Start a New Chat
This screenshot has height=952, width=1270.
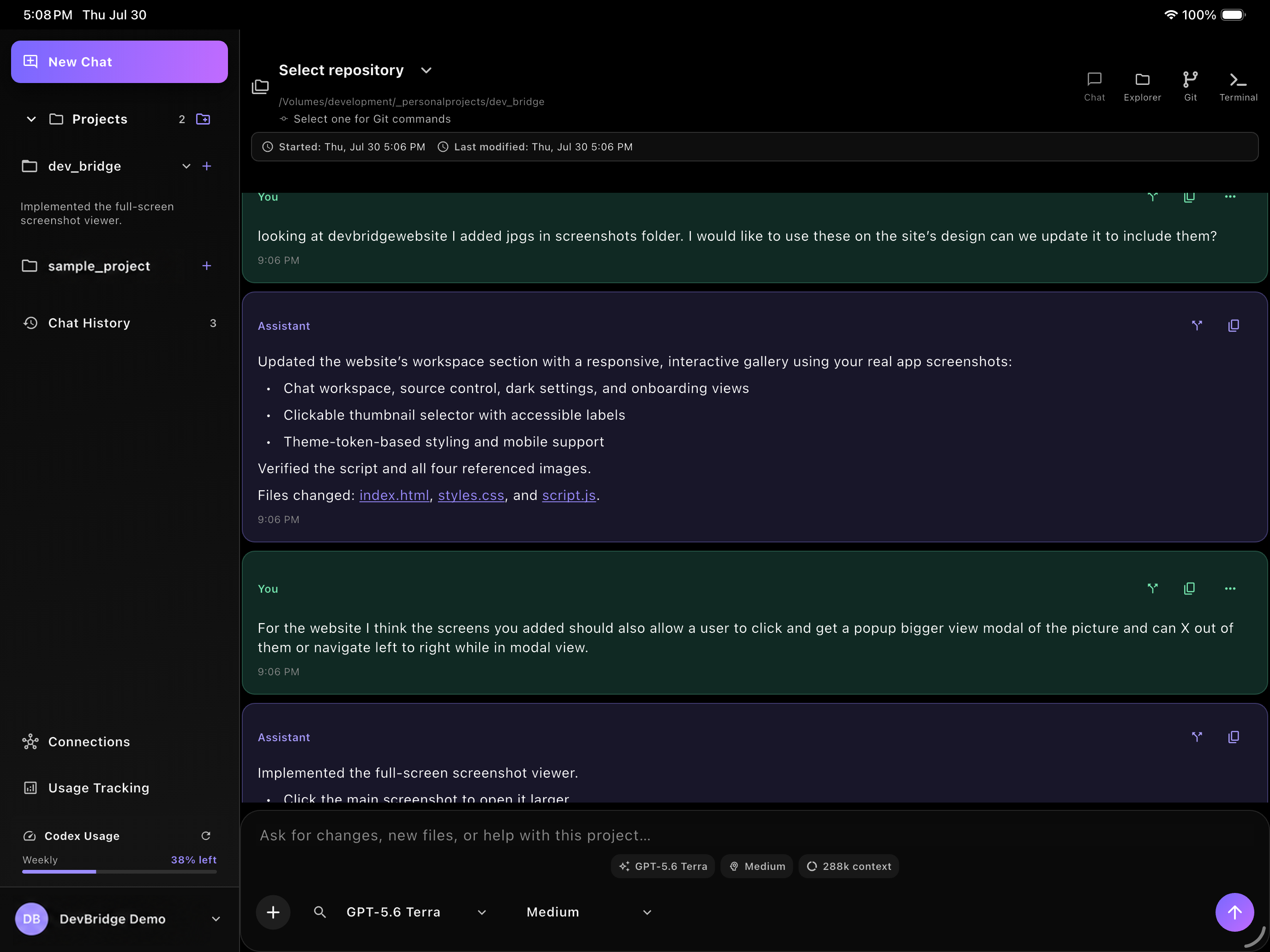click(120, 62)
